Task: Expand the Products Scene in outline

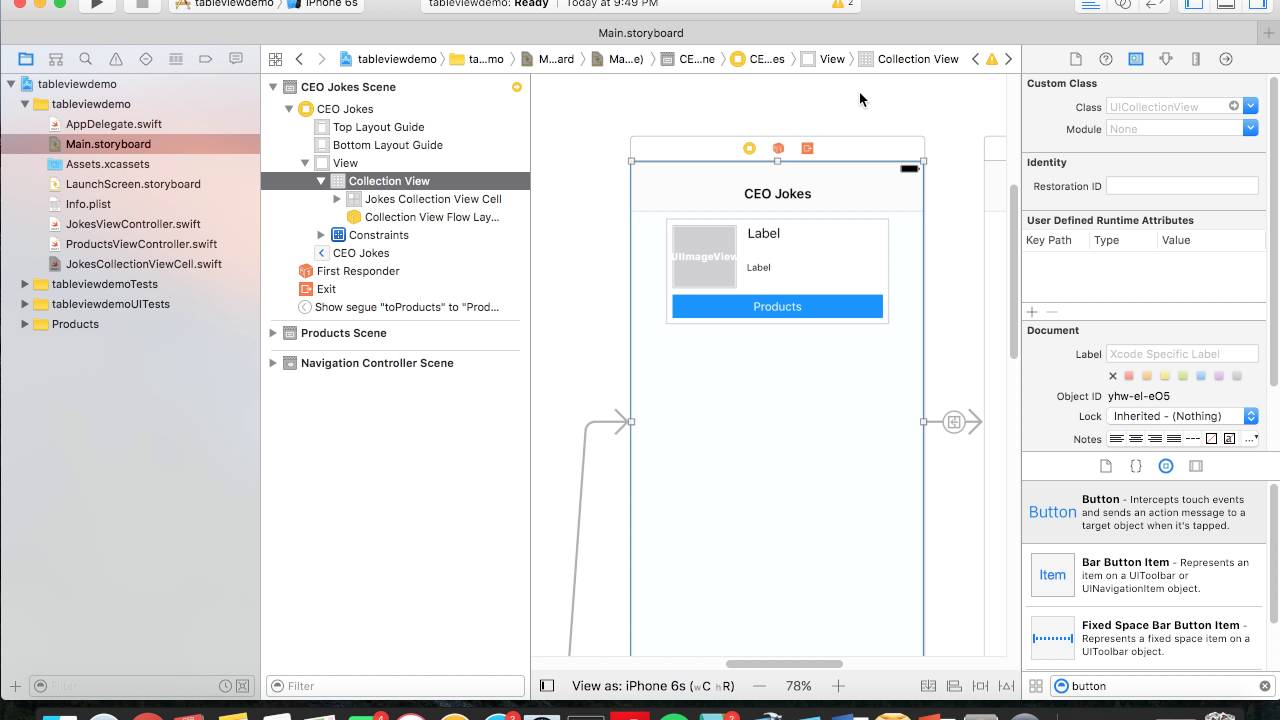Action: click(x=273, y=333)
